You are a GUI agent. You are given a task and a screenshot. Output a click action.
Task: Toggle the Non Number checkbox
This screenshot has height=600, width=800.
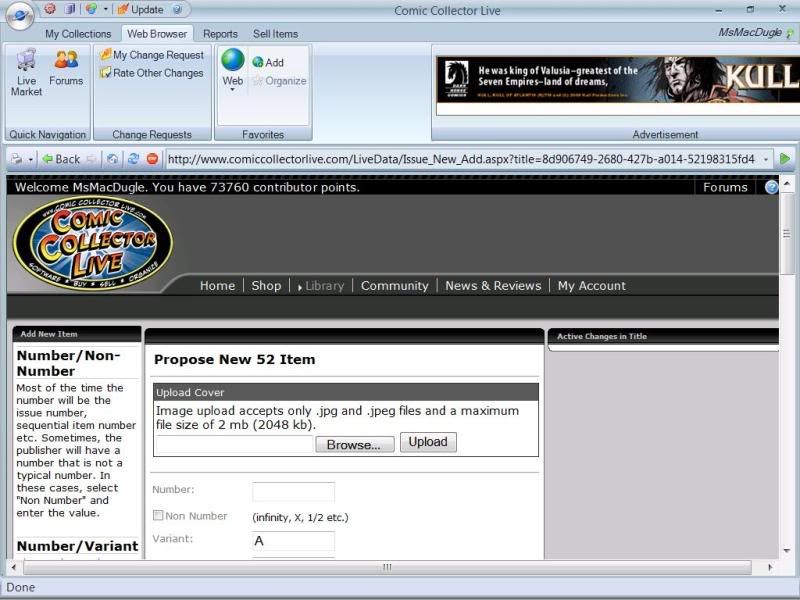click(x=158, y=515)
